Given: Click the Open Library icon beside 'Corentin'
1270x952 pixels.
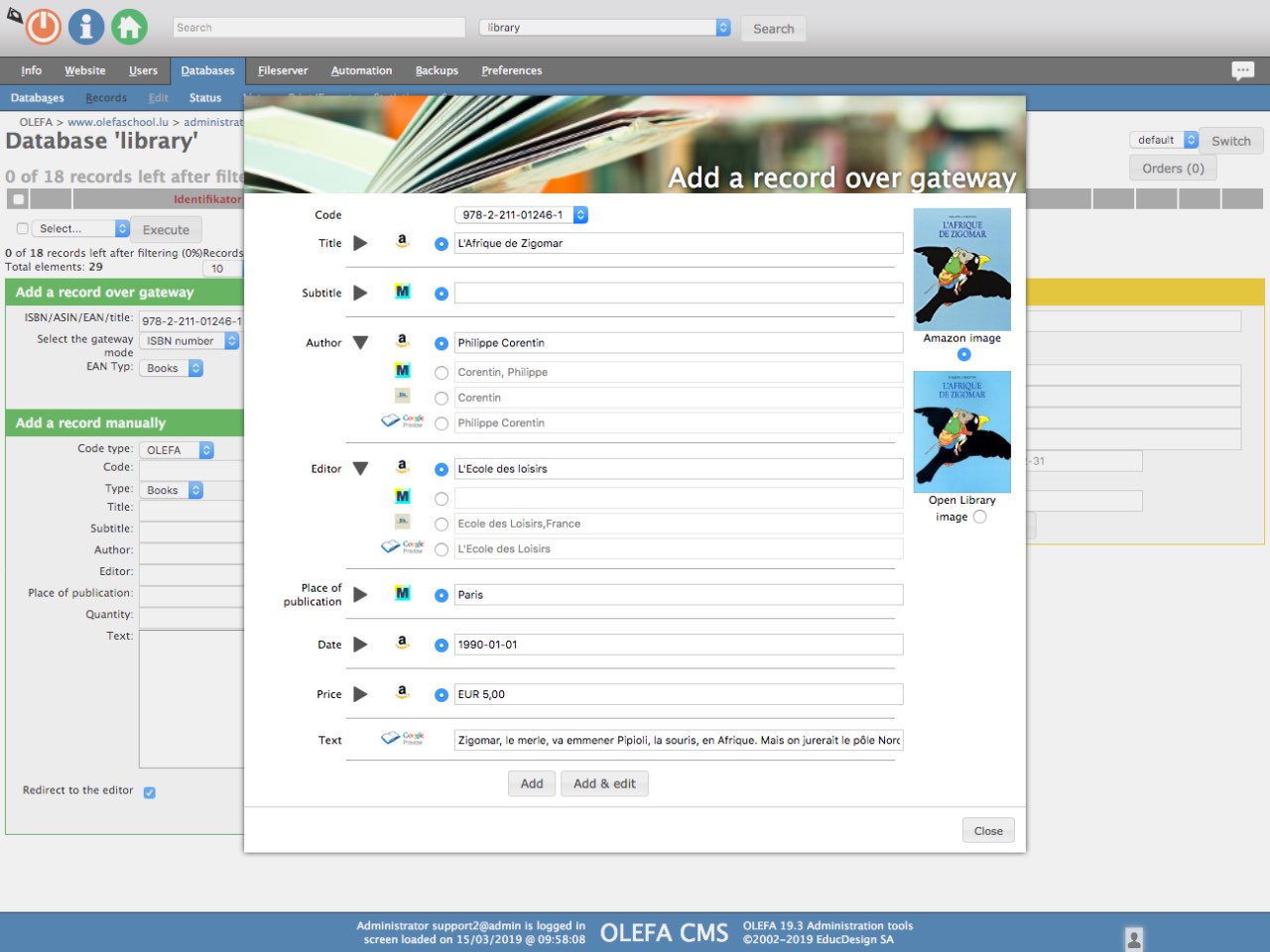Looking at the screenshot, I should point(402,396).
